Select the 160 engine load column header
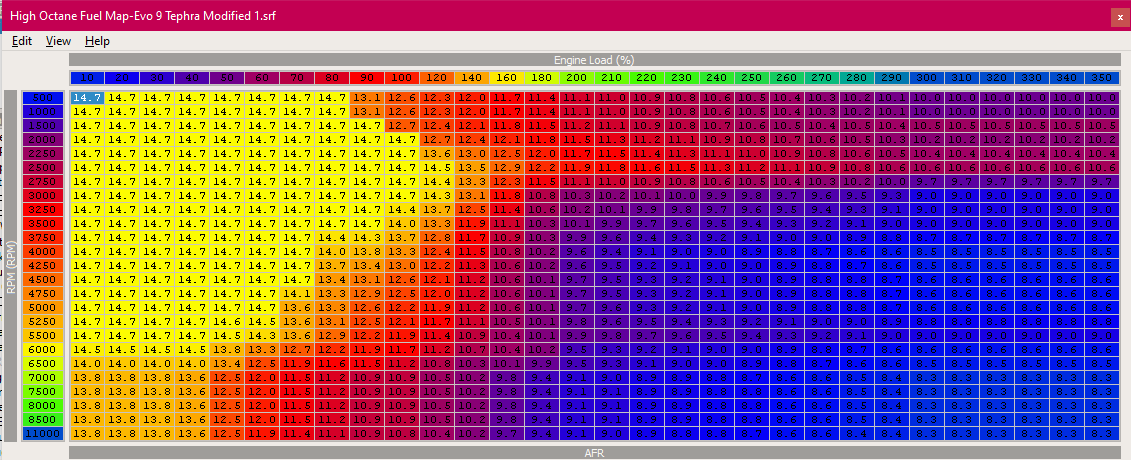The image size is (1131, 460). 506,77
